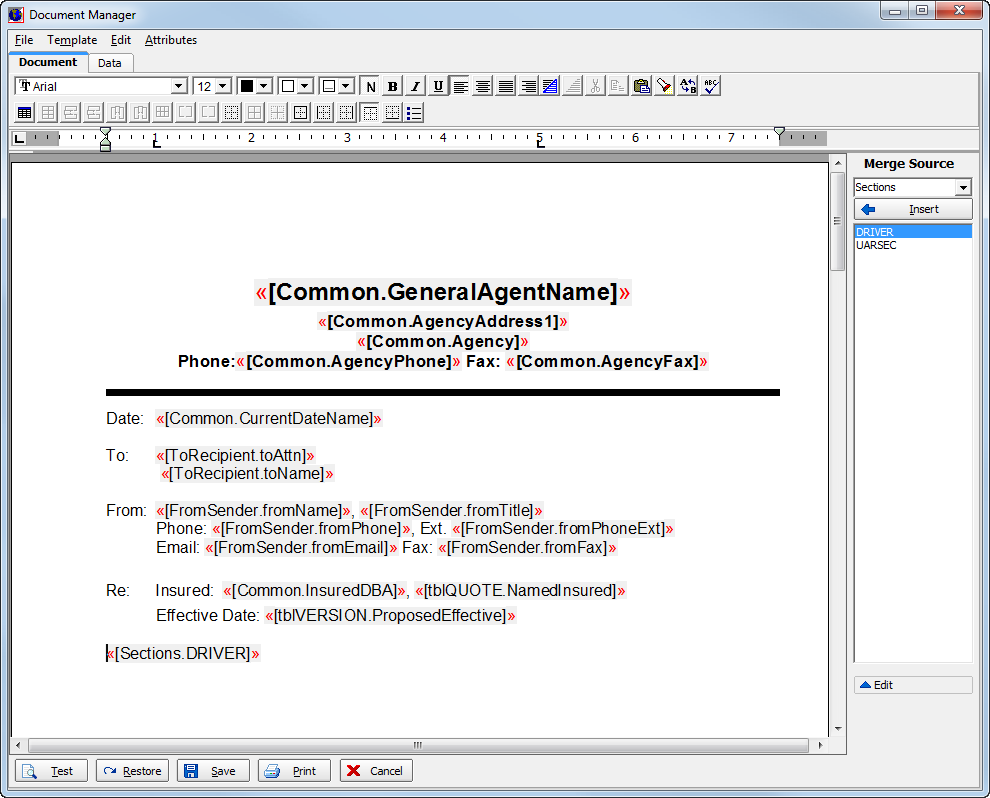Viewport: 990px width, 798px height.
Task: Switch to the Data tab
Action: [110, 63]
